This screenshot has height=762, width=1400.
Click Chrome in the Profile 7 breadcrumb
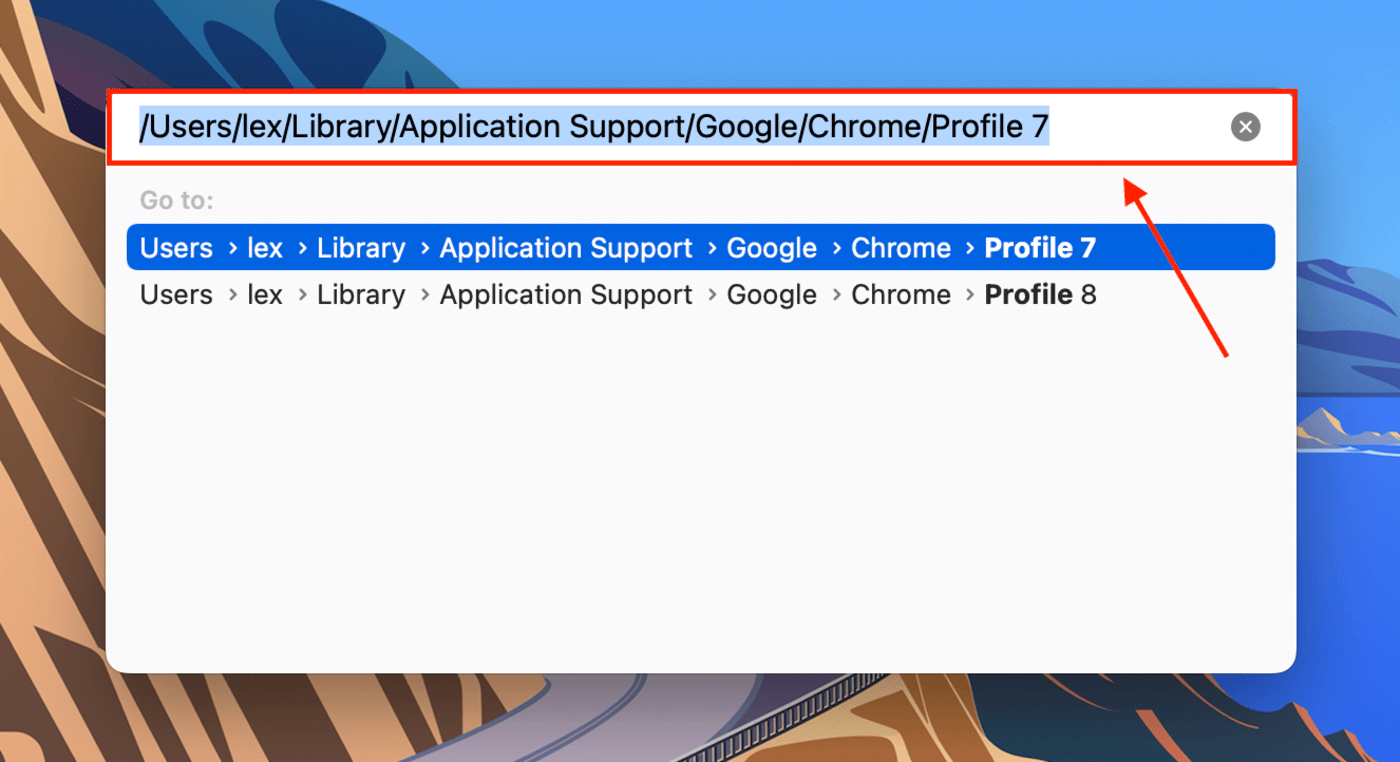901,247
